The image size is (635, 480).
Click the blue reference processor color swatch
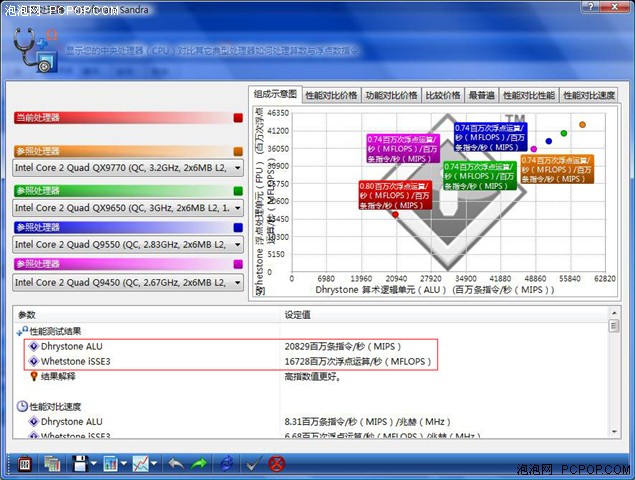point(238,227)
